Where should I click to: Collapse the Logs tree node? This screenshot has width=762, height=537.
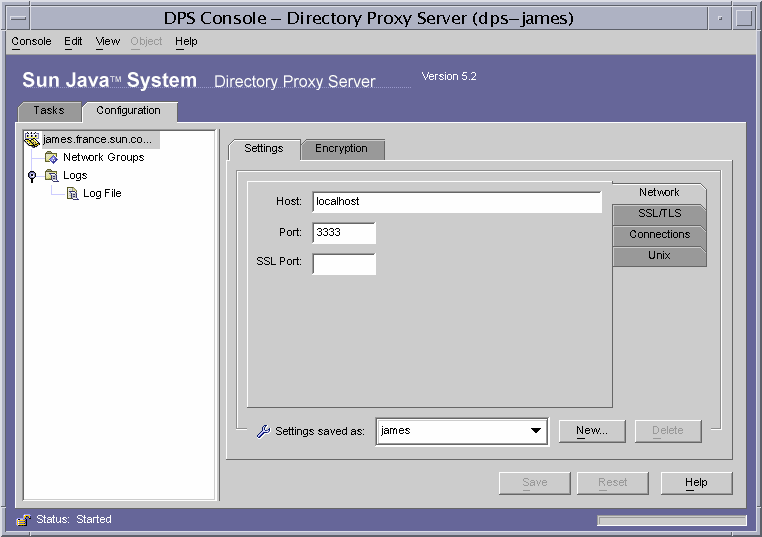pyautogui.click(x=32, y=175)
